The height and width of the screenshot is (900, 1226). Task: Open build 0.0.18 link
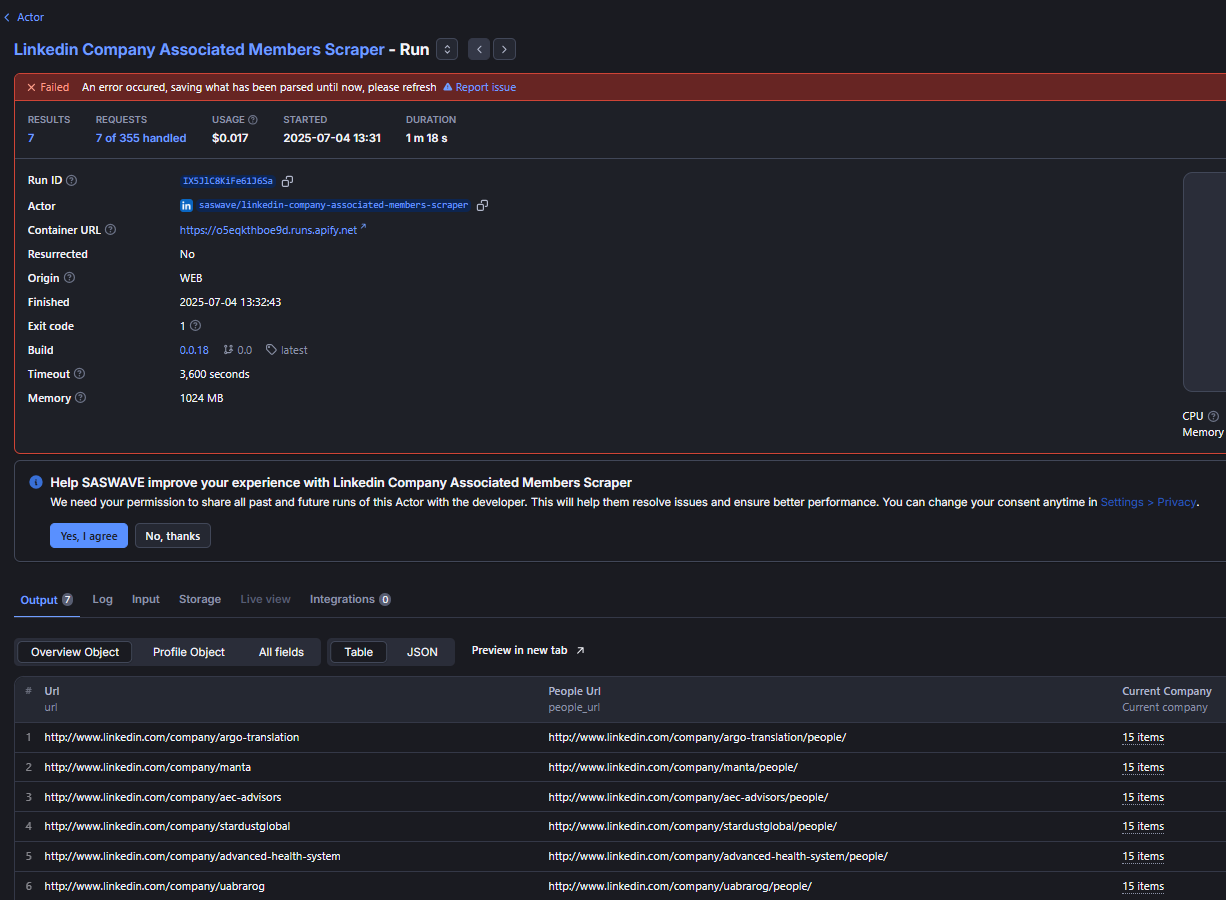pyautogui.click(x=194, y=350)
